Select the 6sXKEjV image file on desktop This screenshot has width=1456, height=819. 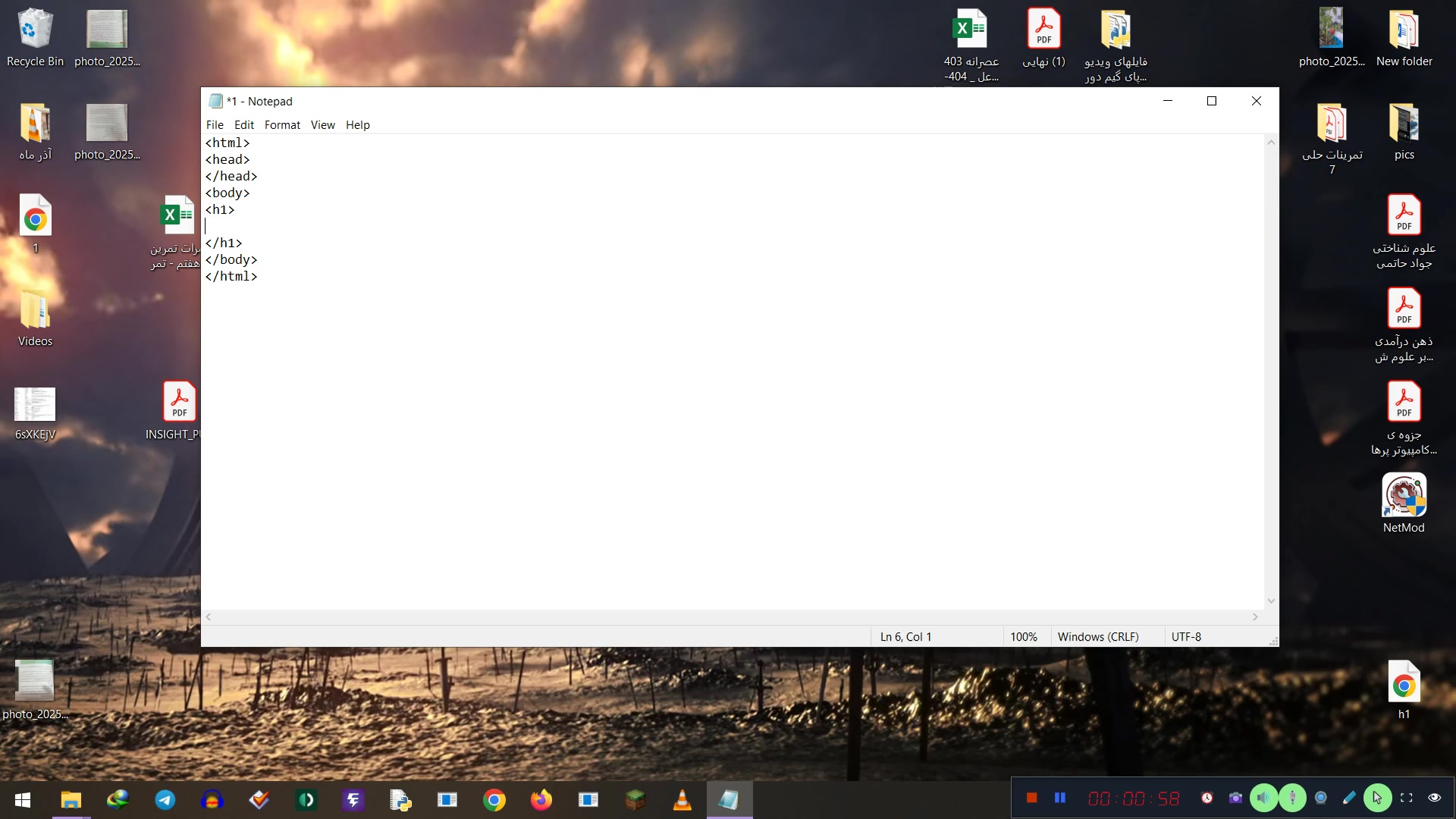tap(35, 413)
